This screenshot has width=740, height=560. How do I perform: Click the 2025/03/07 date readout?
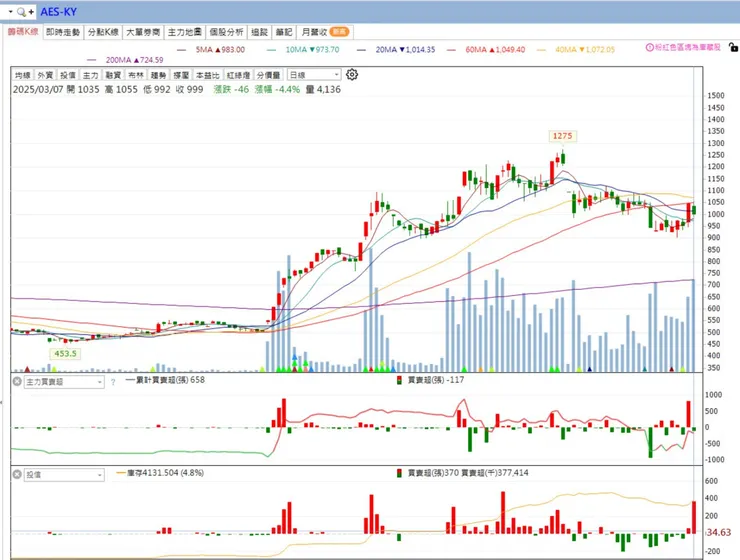click(x=38, y=89)
